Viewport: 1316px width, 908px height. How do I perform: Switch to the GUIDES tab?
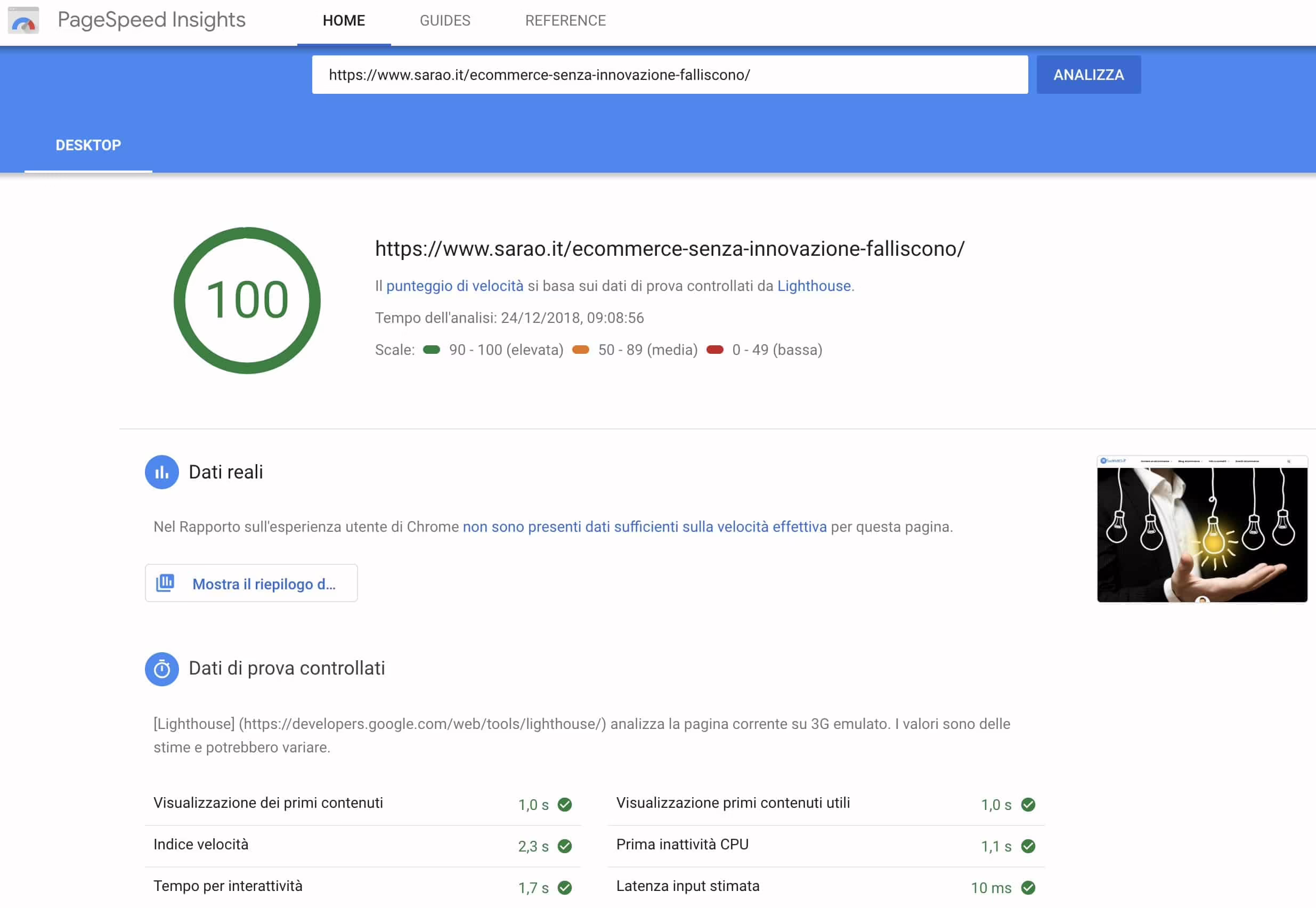tap(445, 20)
